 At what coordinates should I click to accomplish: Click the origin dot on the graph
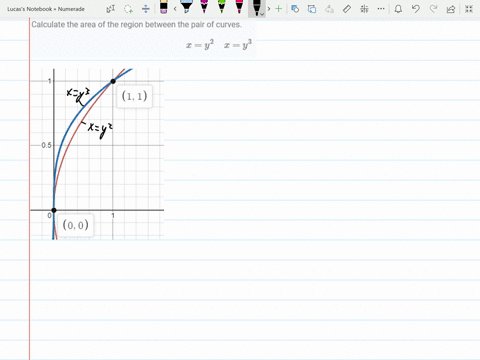point(54,210)
